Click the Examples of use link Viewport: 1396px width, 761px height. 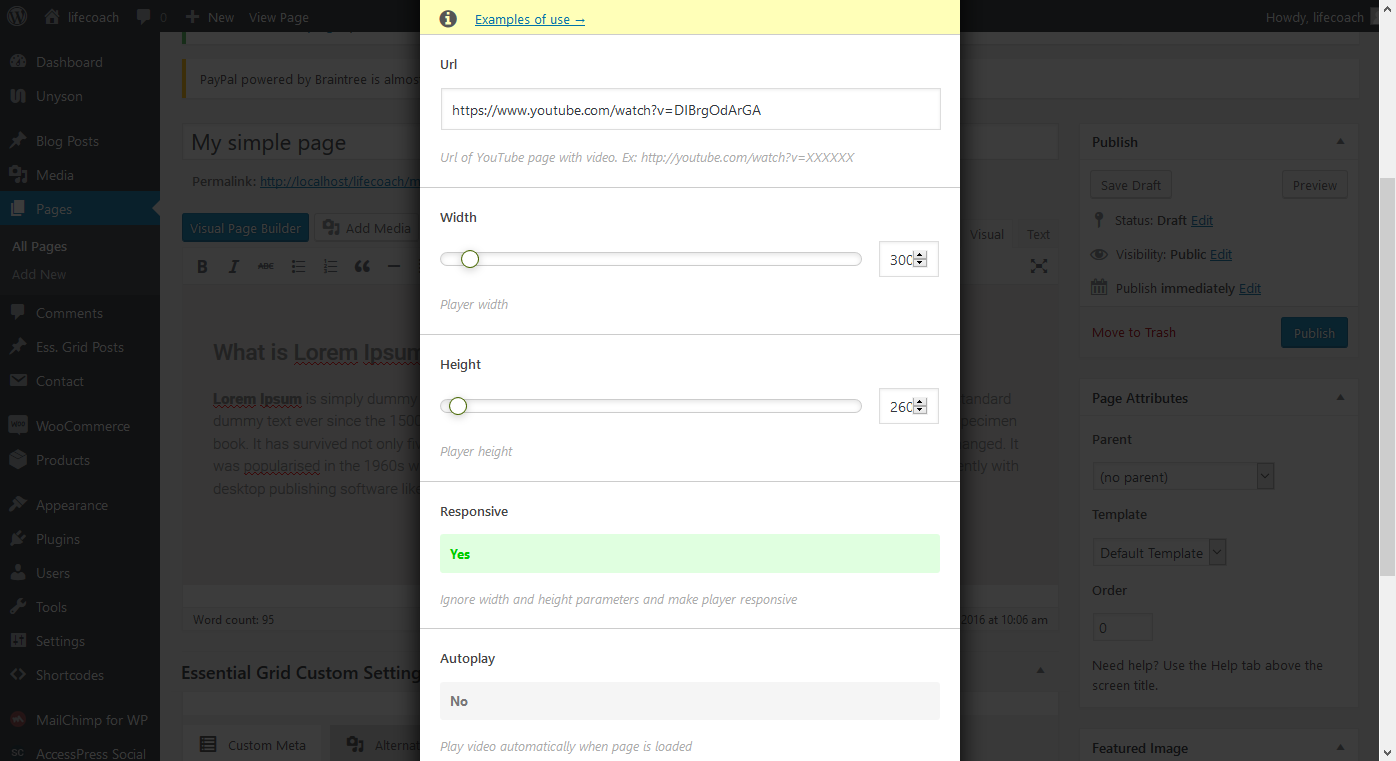point(529,20)
